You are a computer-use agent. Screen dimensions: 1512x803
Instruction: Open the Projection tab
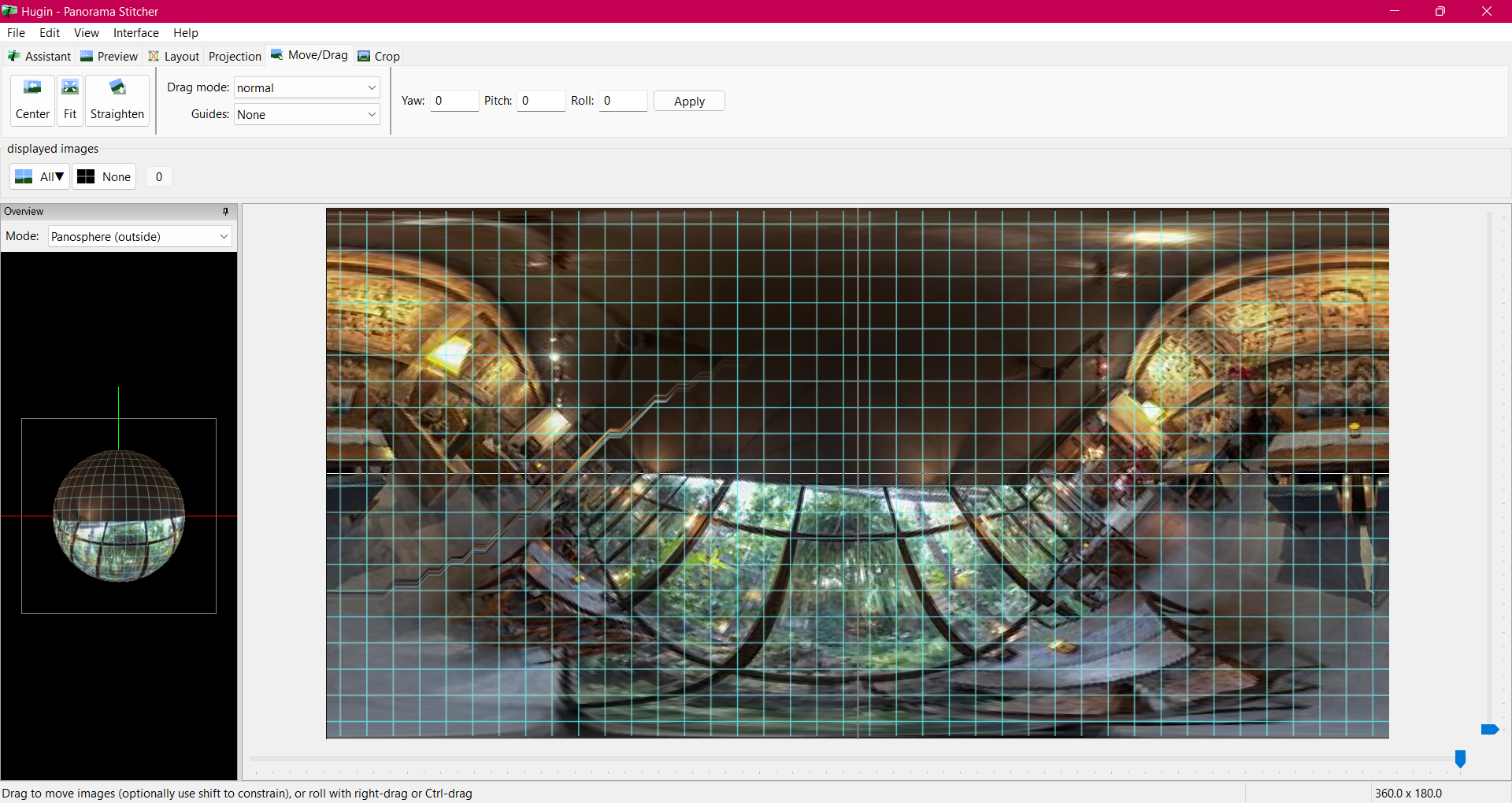pos(235,56)
